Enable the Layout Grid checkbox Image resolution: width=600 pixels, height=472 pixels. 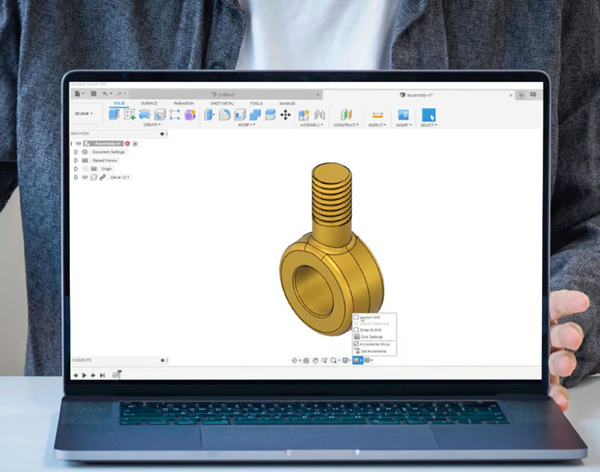pos(355,317)
